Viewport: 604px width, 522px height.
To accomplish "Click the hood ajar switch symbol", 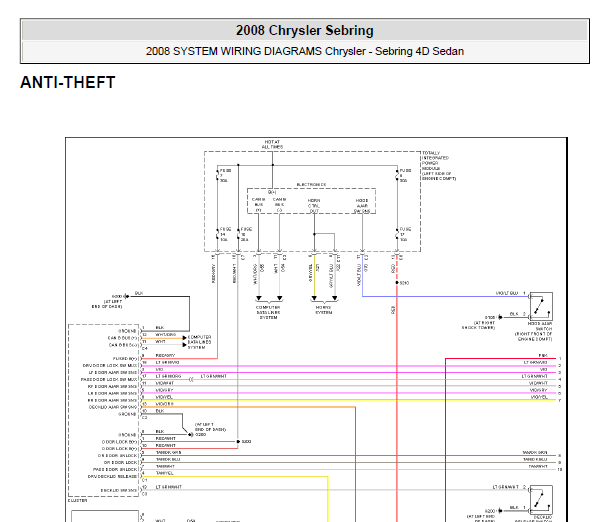I will (x=541, y=306).
